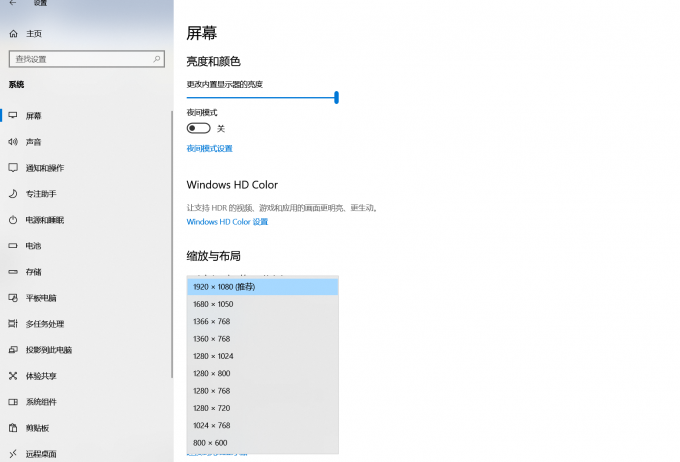
Task: Toggle the 夜间模式 switch
Action: (x=199, y=128)
